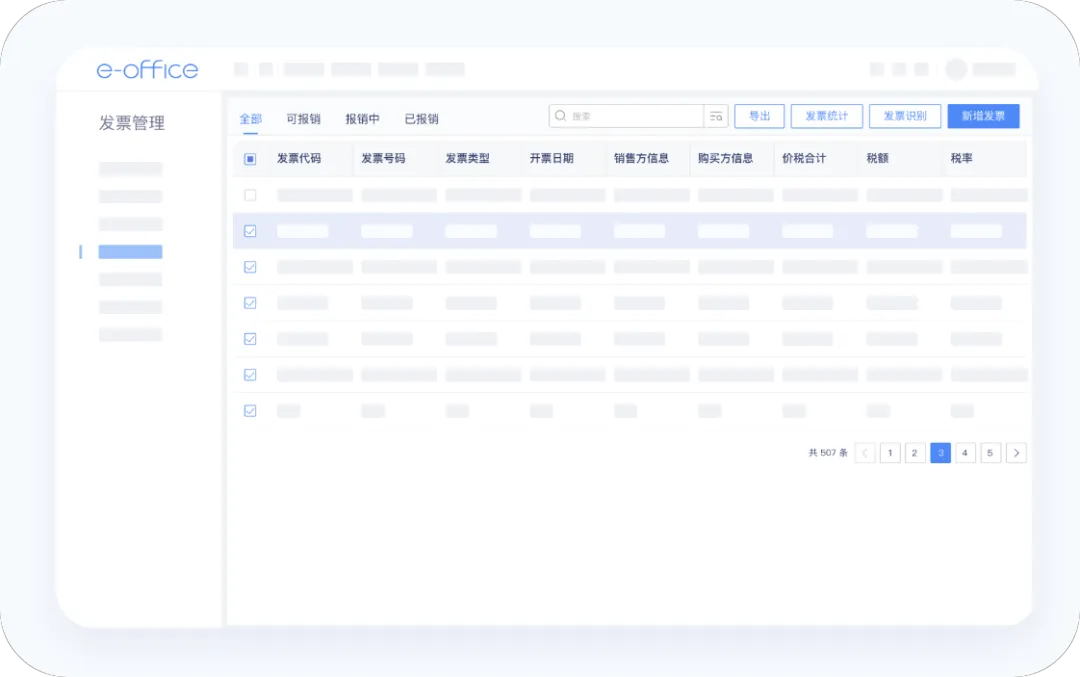Click the 新增发票 button
This screenshot has height=677, width=1080.
[983, 116]
